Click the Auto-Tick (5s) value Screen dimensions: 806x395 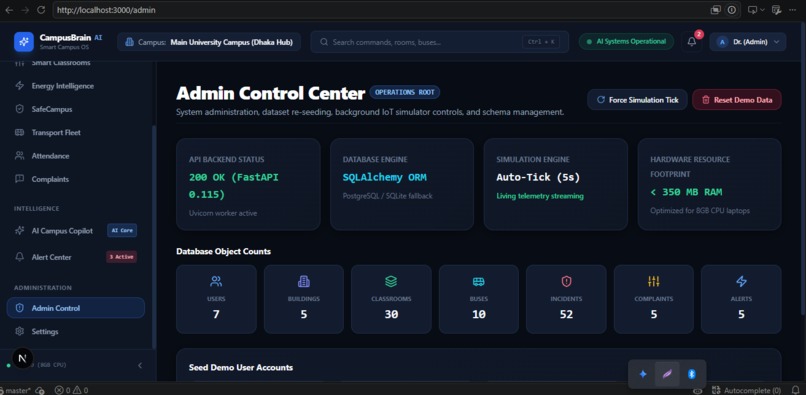point(538,177)
